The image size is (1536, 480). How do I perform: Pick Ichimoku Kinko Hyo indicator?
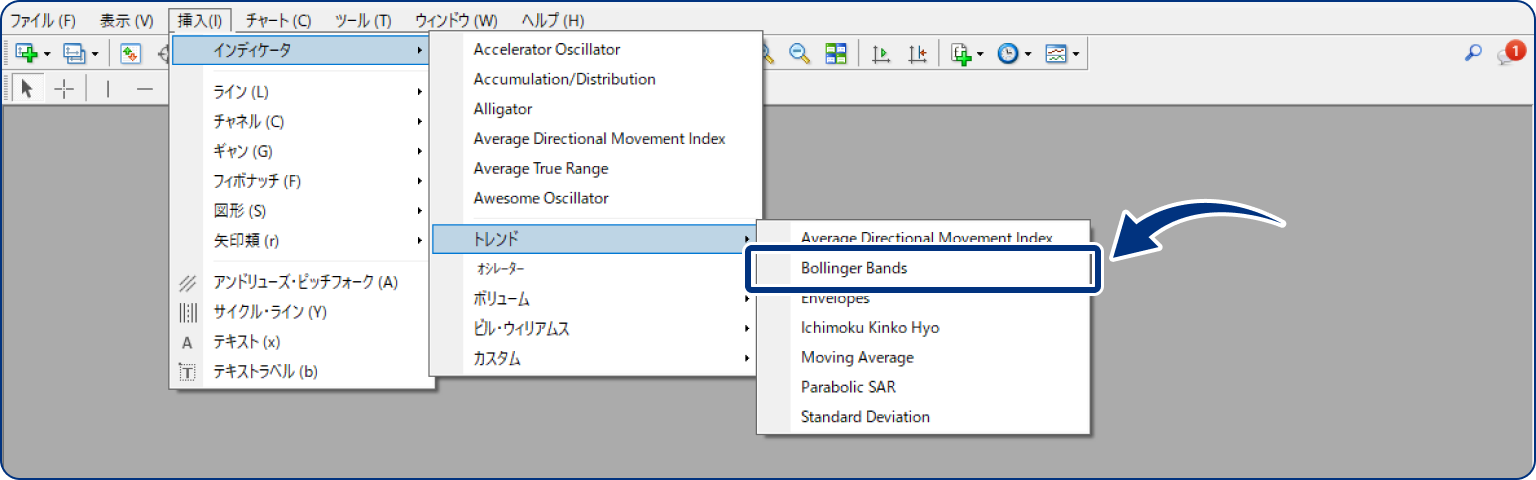(870, 327)
